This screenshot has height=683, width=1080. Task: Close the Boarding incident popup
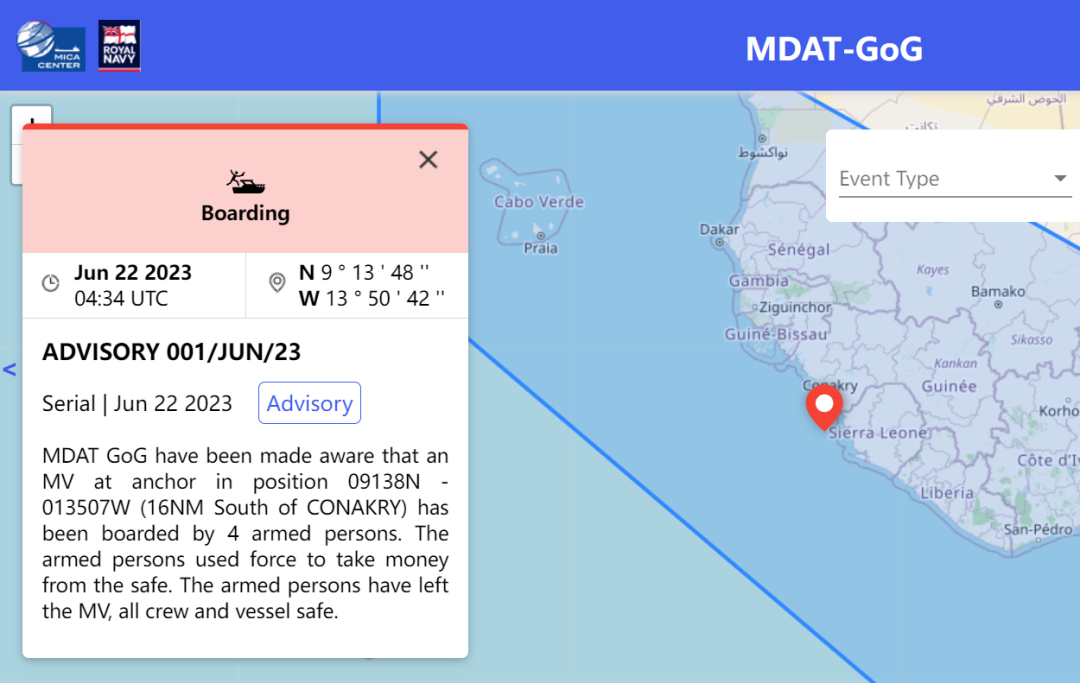coord(428,160)
